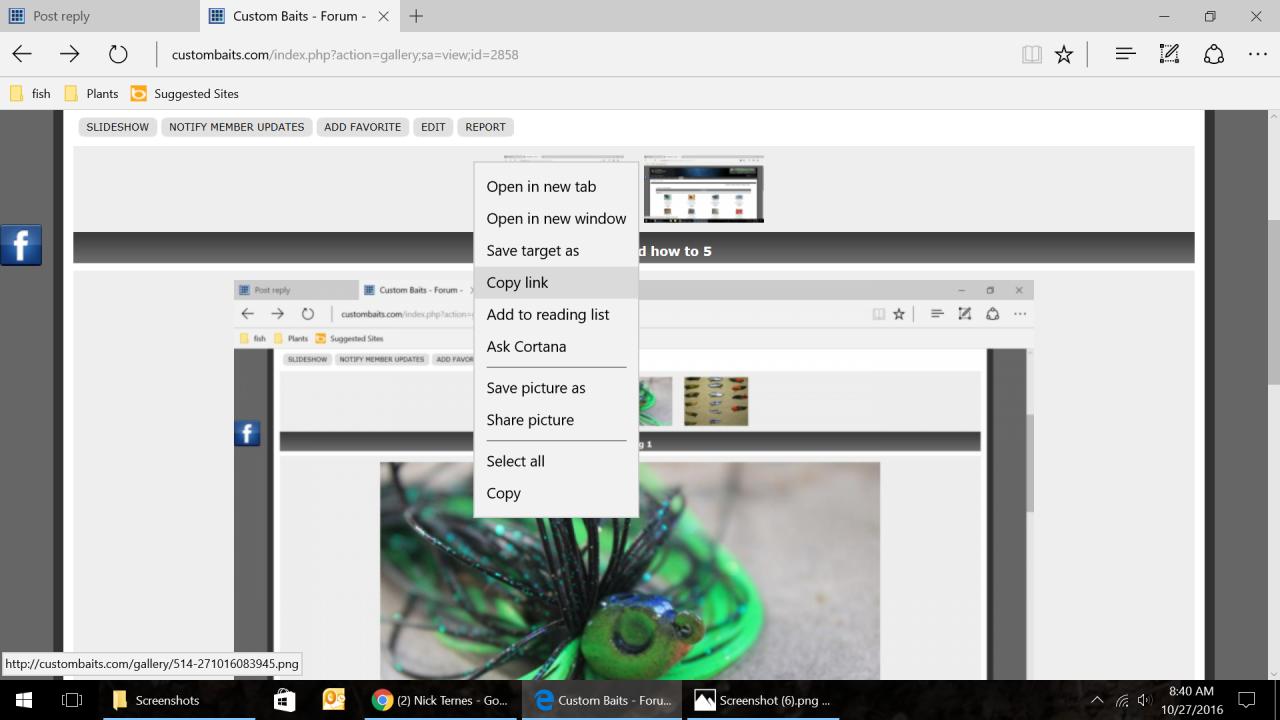Image resolution: width=1280 pixels, height=720 pixels.
Task: Show hidden system tray icons
Action: 1096,700
